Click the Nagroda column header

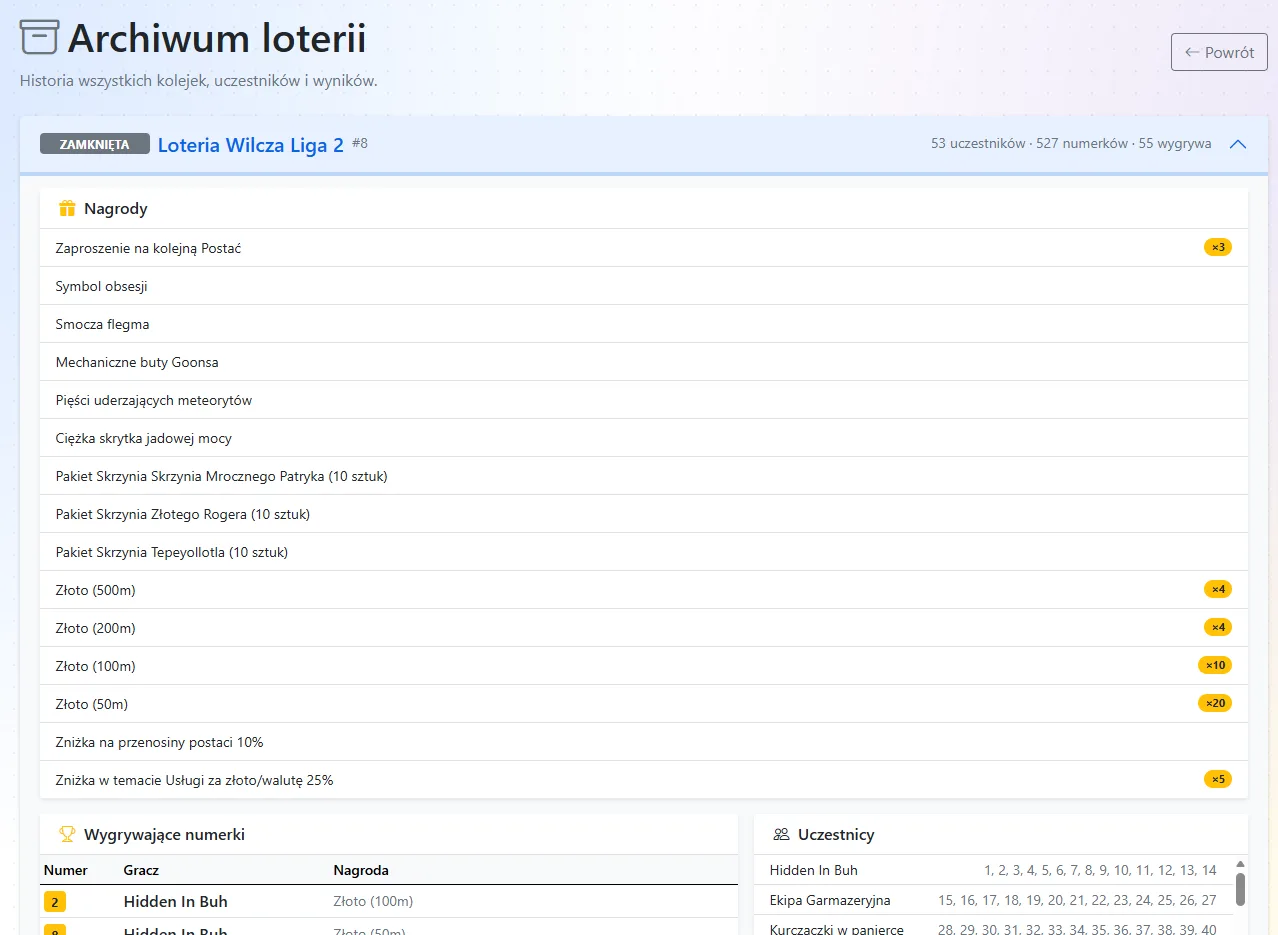(x=361, y=870)
